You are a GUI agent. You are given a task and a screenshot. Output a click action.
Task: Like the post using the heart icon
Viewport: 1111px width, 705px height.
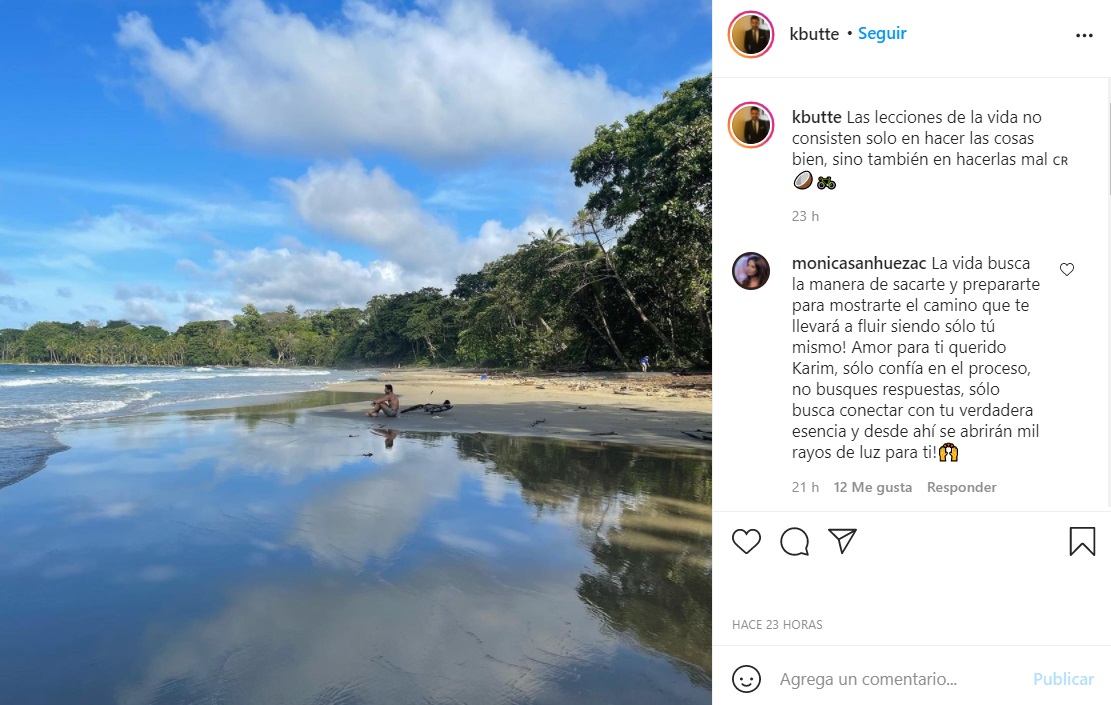pyautogui.click(x=746, y=541)
